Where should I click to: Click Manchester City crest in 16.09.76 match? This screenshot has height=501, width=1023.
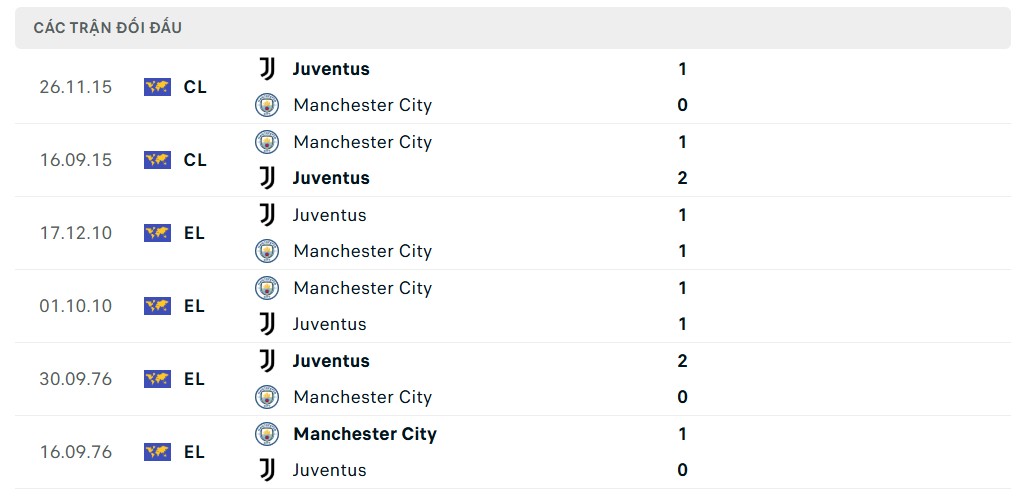point(267,434)
